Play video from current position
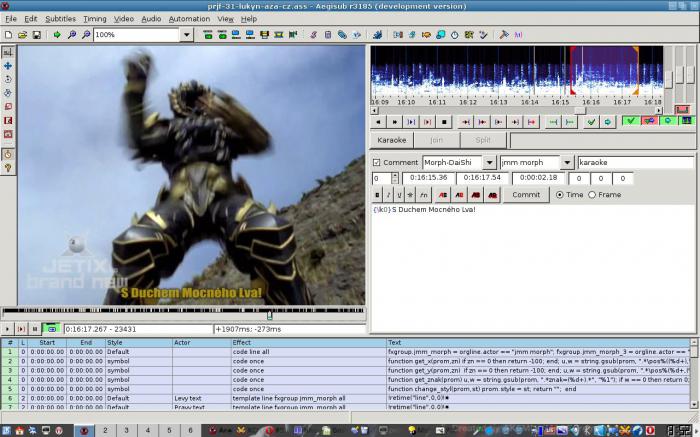Viewport: 700px width, 437px height. coord(7,329)
